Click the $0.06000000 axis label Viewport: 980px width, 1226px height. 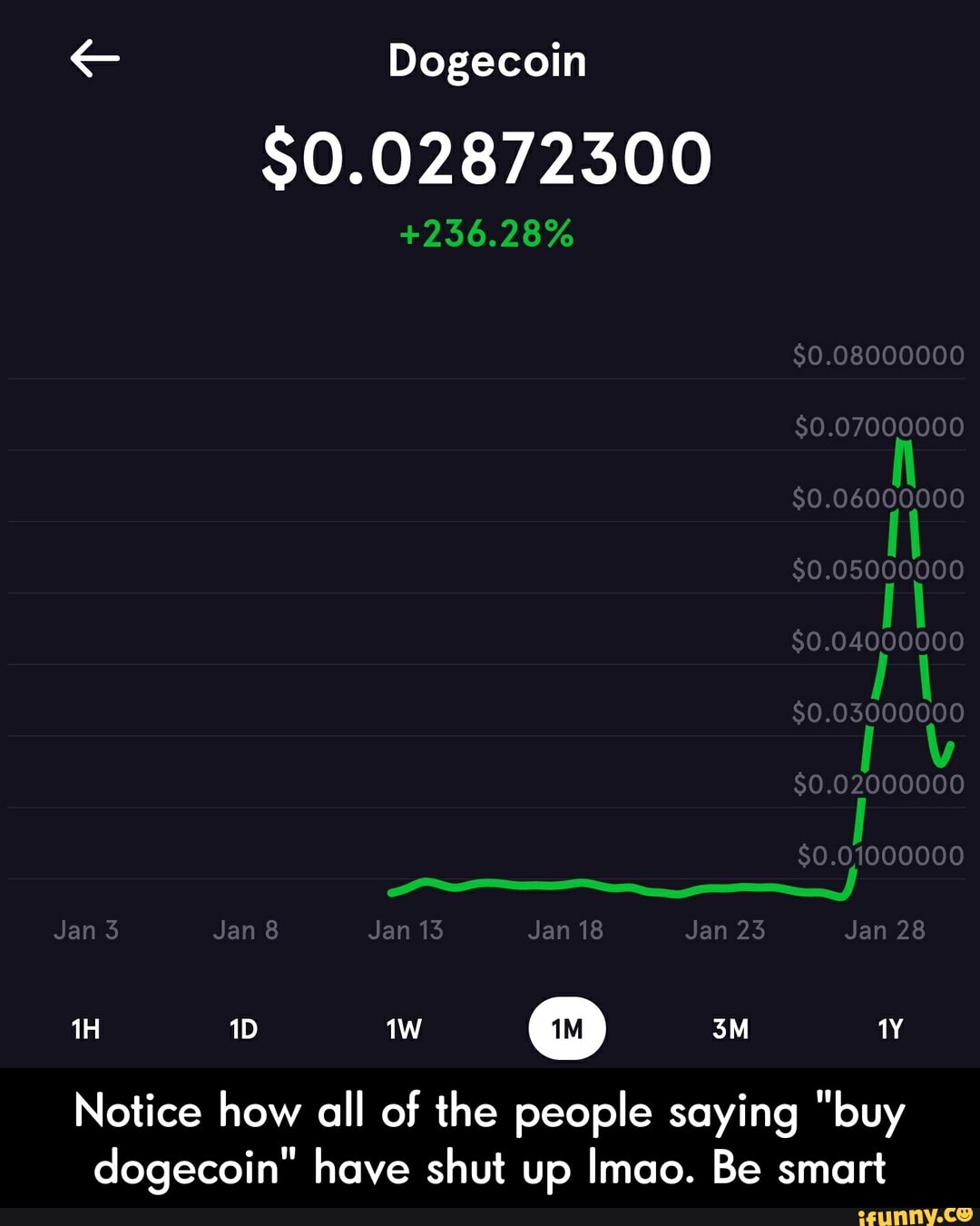(878, 498)
